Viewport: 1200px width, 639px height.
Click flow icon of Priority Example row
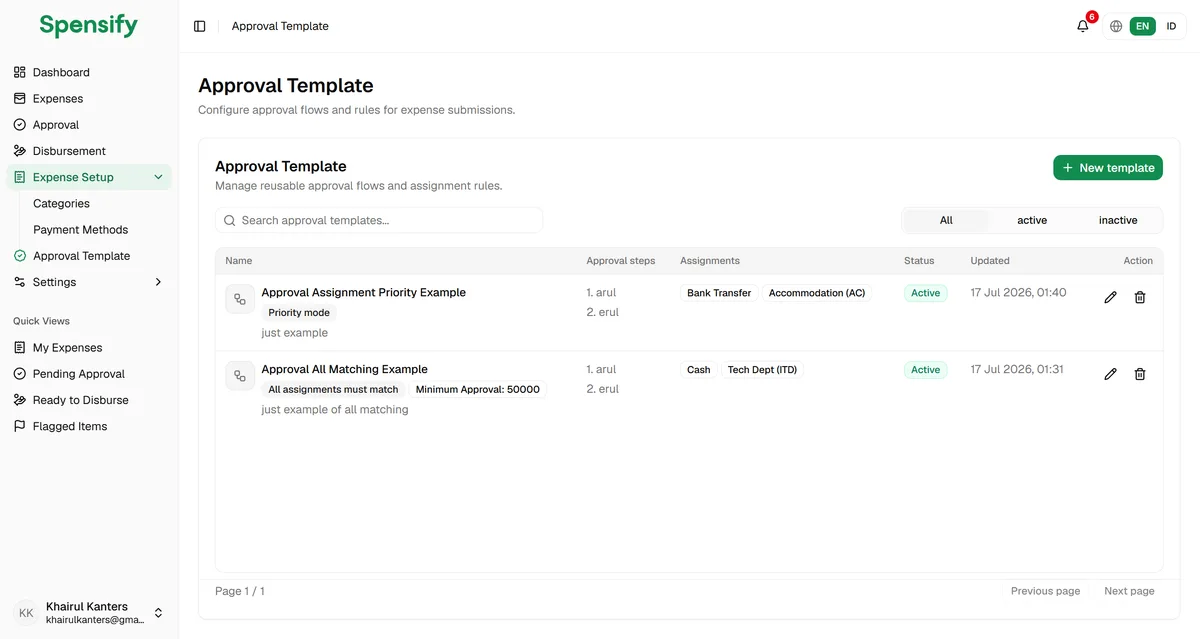point(240,299)
